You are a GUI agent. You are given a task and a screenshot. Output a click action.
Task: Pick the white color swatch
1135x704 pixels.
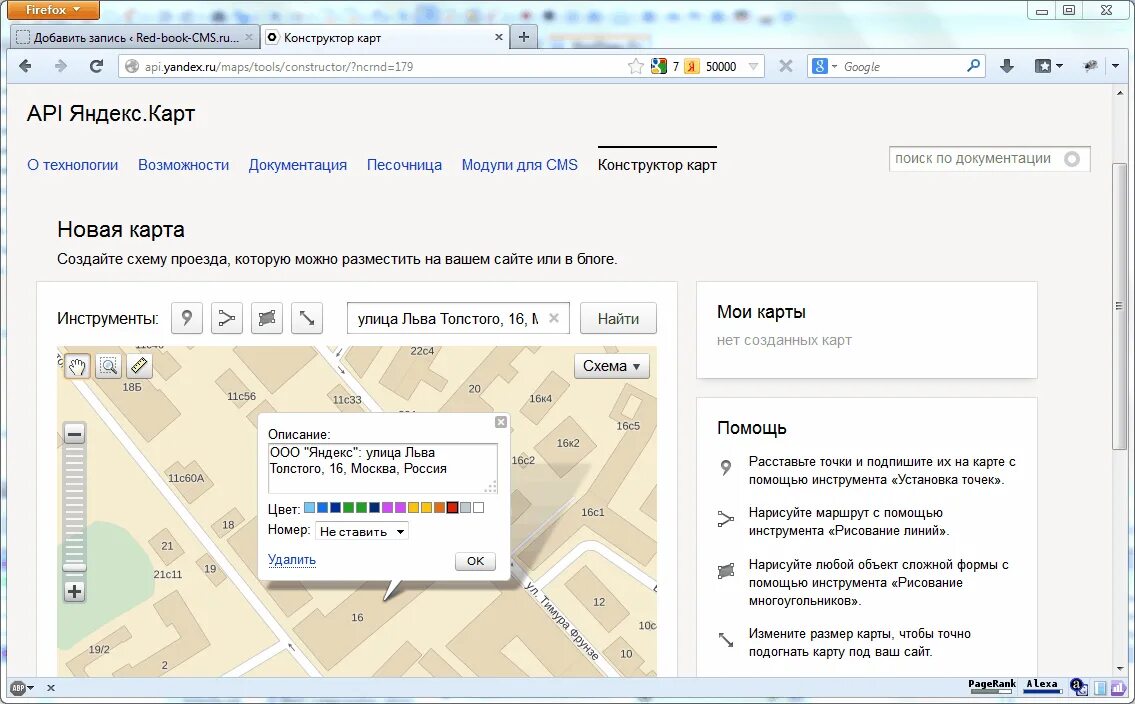click(x=478, y=508)
